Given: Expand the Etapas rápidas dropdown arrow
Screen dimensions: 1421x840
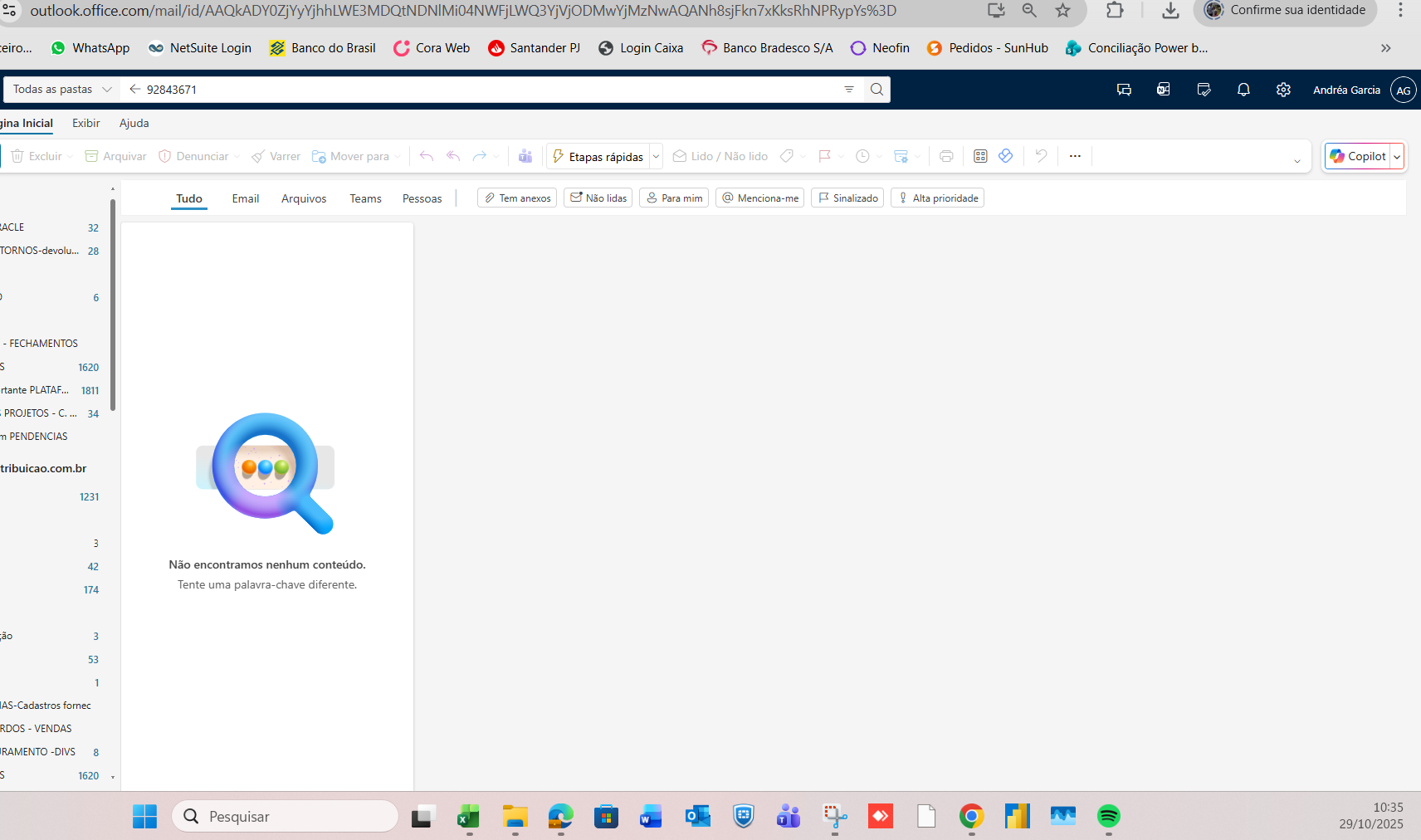Looking at the screenshot, I should click(656, 157).
